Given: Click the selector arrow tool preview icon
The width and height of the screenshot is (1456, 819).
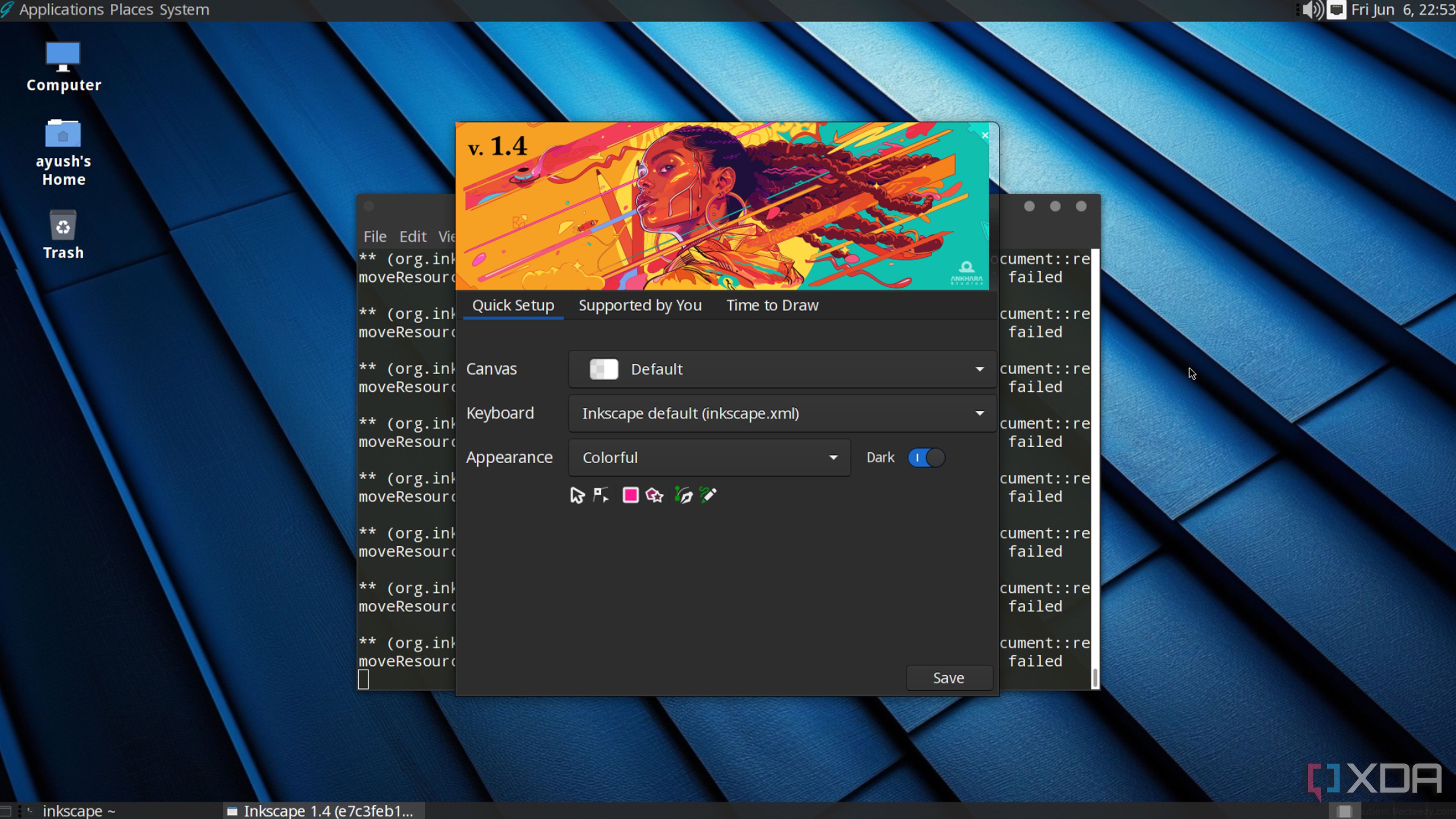Looking at the screenshot, I should pyautogui.click(x=577, y=495).
